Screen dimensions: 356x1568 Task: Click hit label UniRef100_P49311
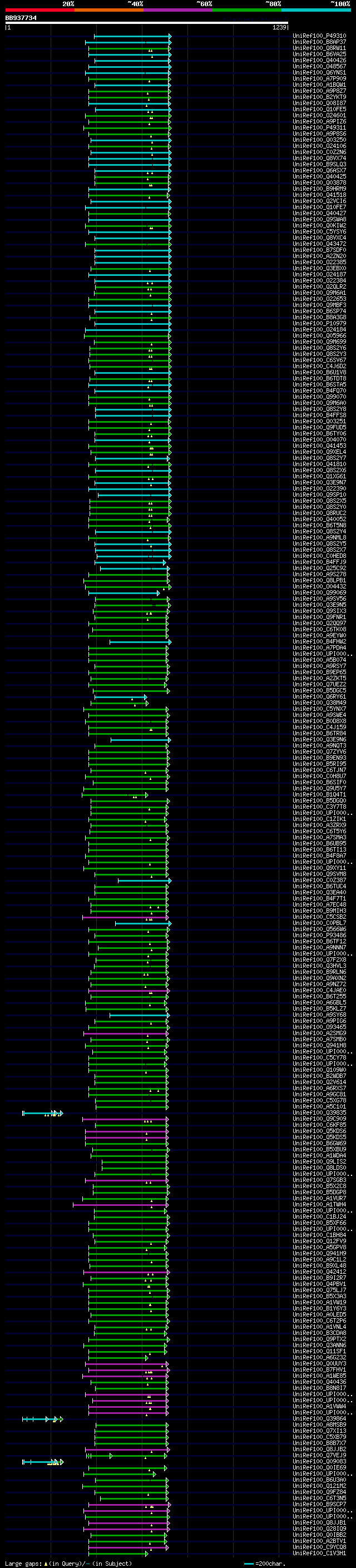[x=319, y=128]
